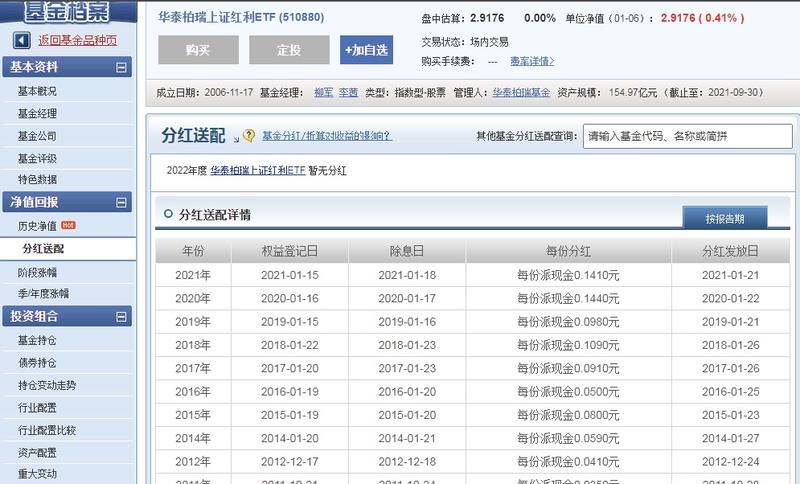The image size is (800, 484).
Task: Open 季/年度涨幅 sidebar item
Action: pyautogui.click(x=43, y=294)
